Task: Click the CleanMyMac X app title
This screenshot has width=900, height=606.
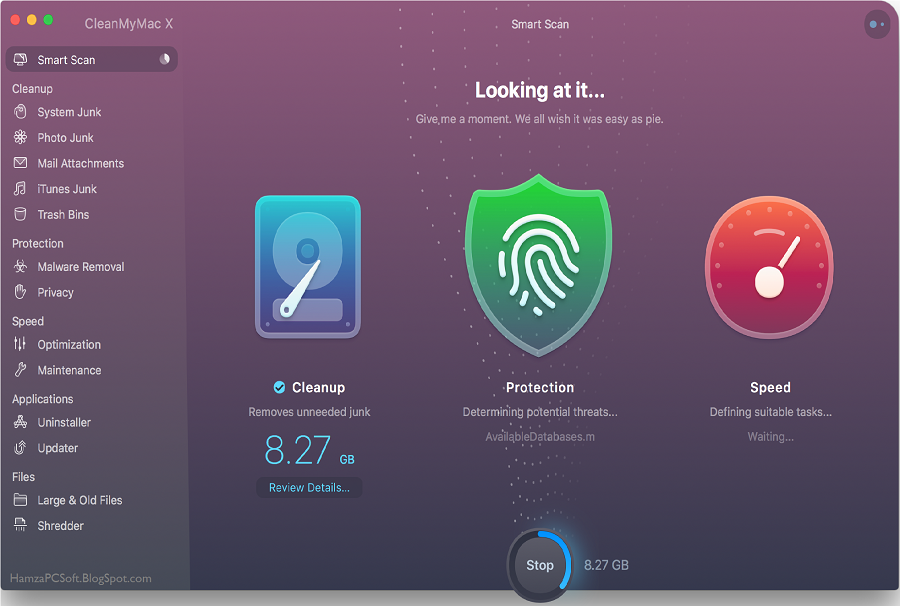Action: (129, 24)
